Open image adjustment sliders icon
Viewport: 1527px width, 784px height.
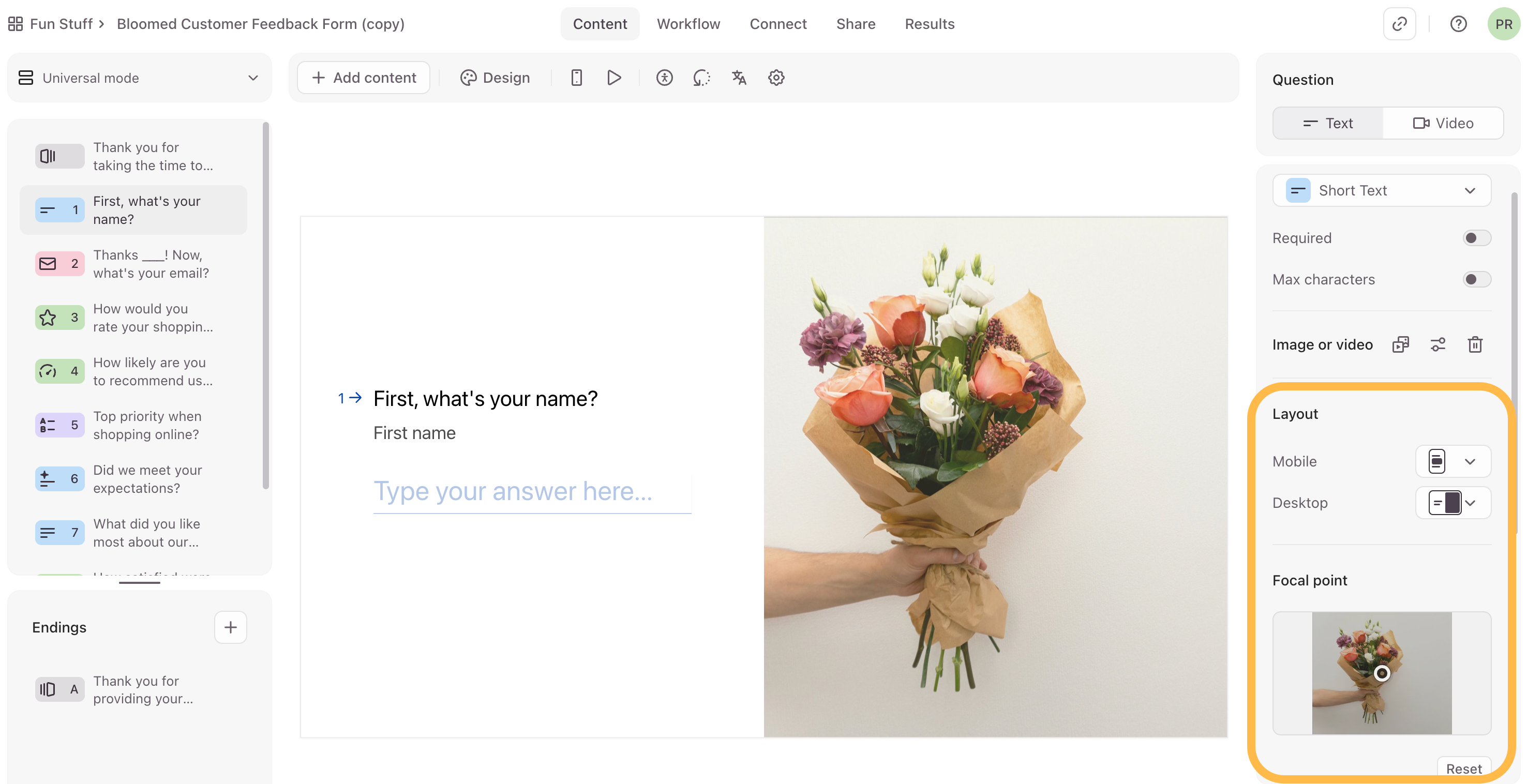[1438, 344]
